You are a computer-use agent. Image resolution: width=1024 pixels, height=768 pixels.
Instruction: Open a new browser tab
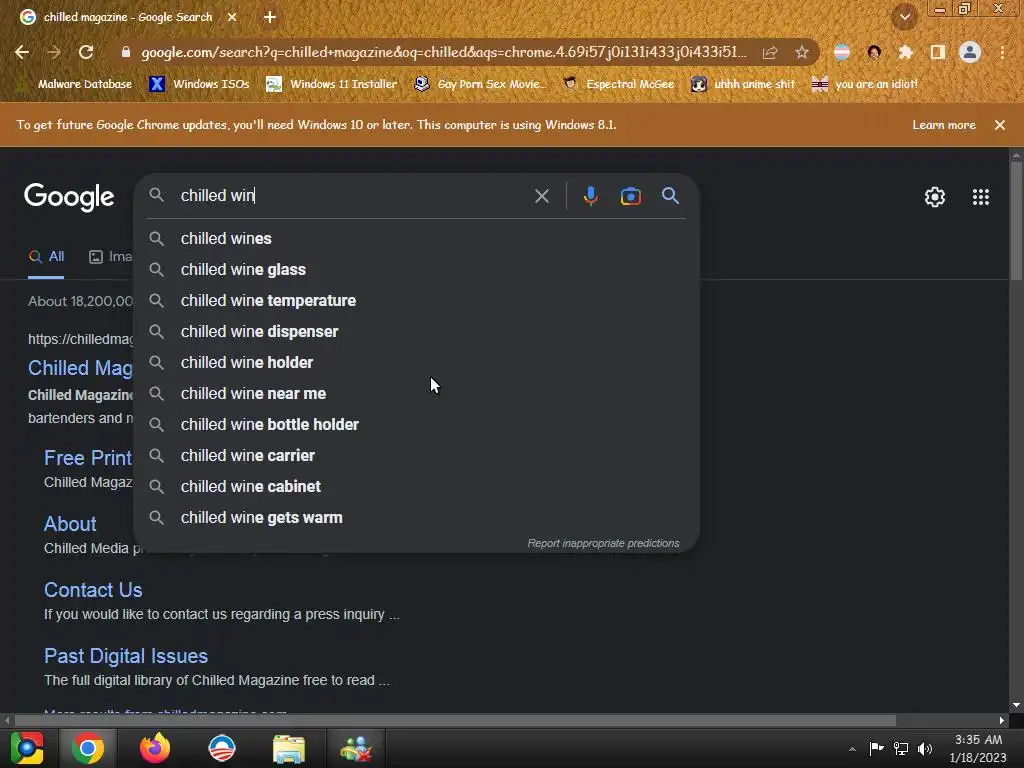270,17
